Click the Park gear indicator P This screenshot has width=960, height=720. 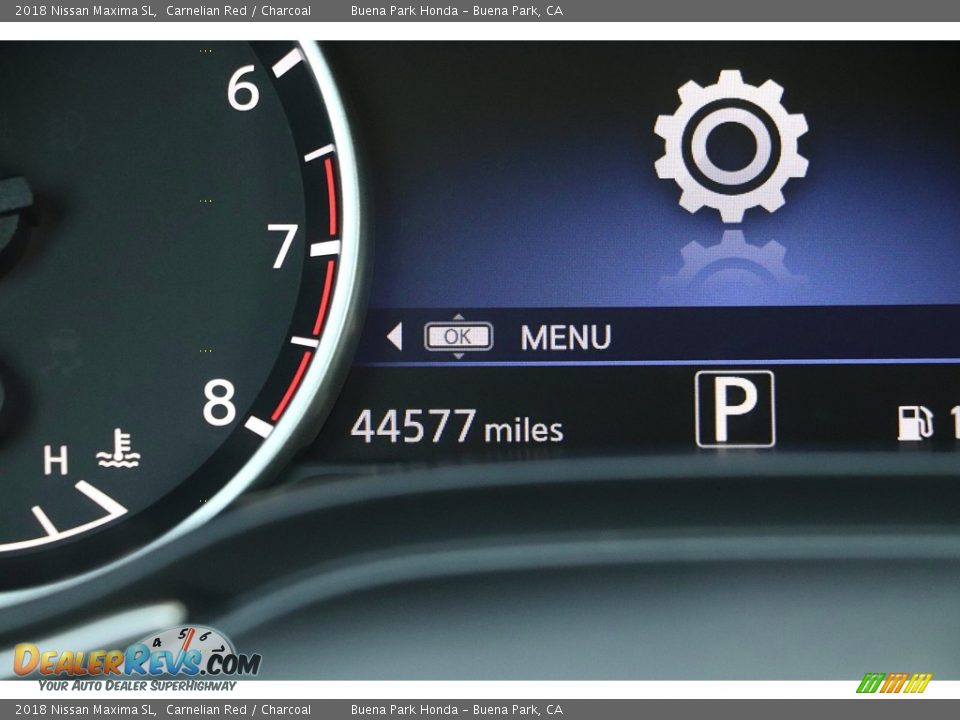735,409
